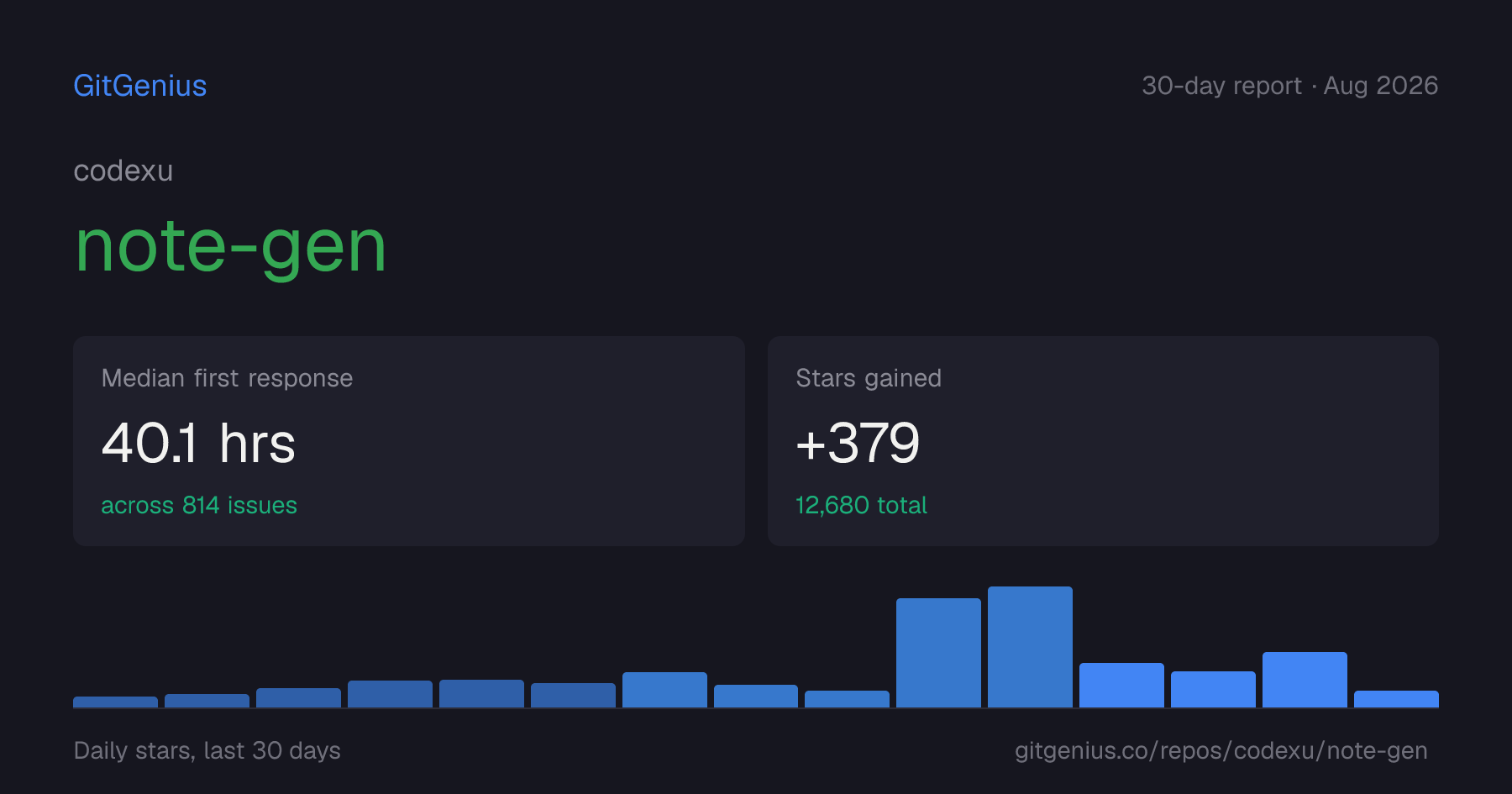This screenshot has width=1512, height=794.
Task: Open the Median first response card
Action: [409, 441]
